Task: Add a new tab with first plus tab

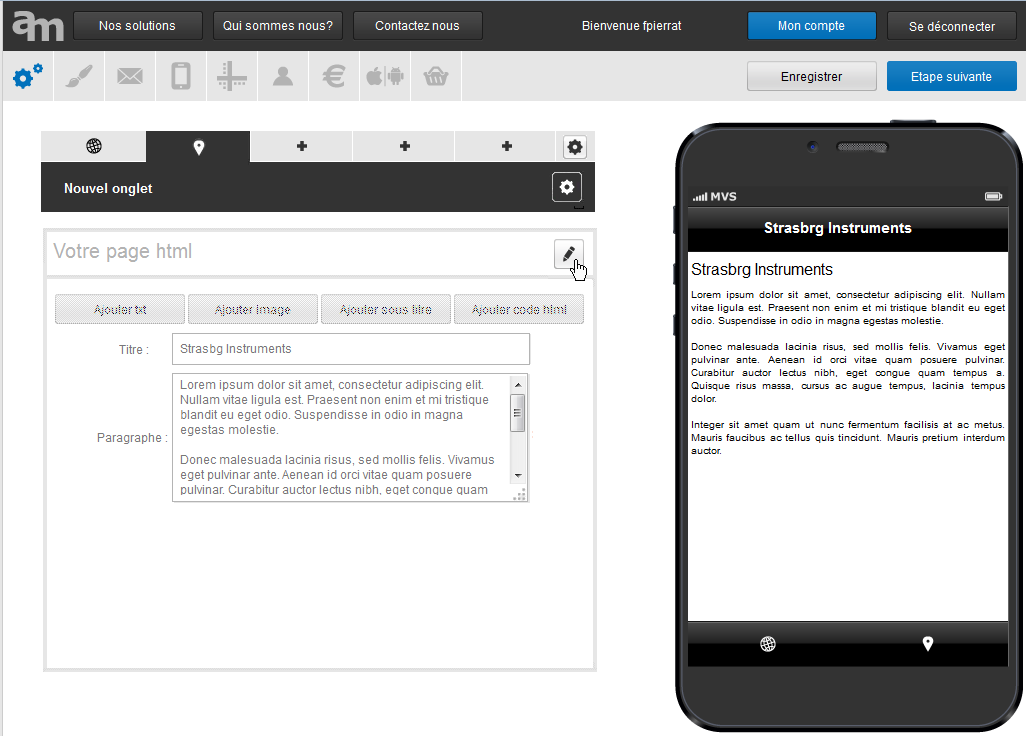Action: (x=302, y=147)
